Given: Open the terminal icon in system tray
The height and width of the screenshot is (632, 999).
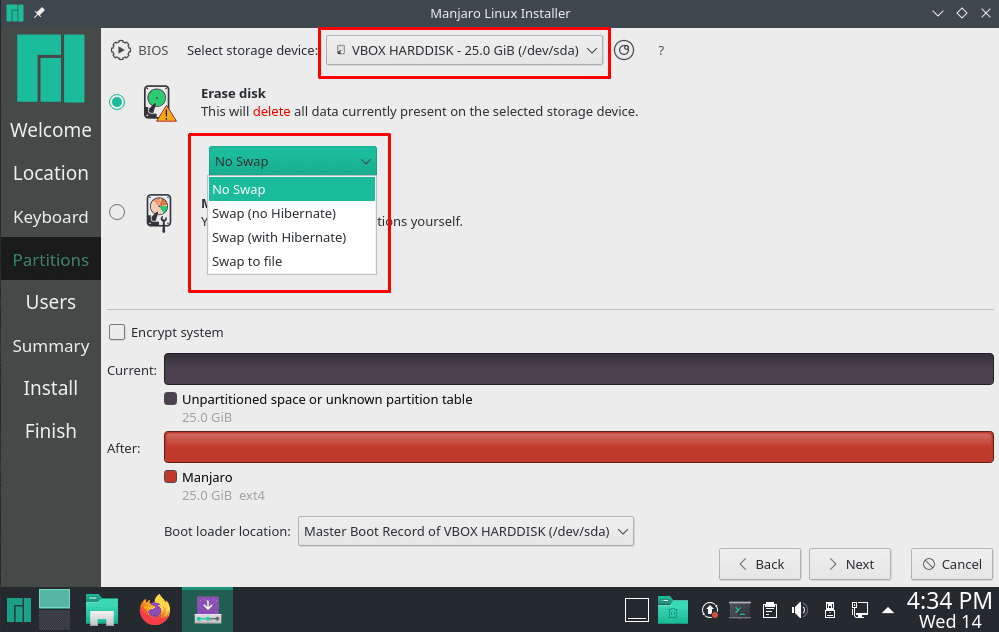Looking at the screenshot, I should (740, 609).
